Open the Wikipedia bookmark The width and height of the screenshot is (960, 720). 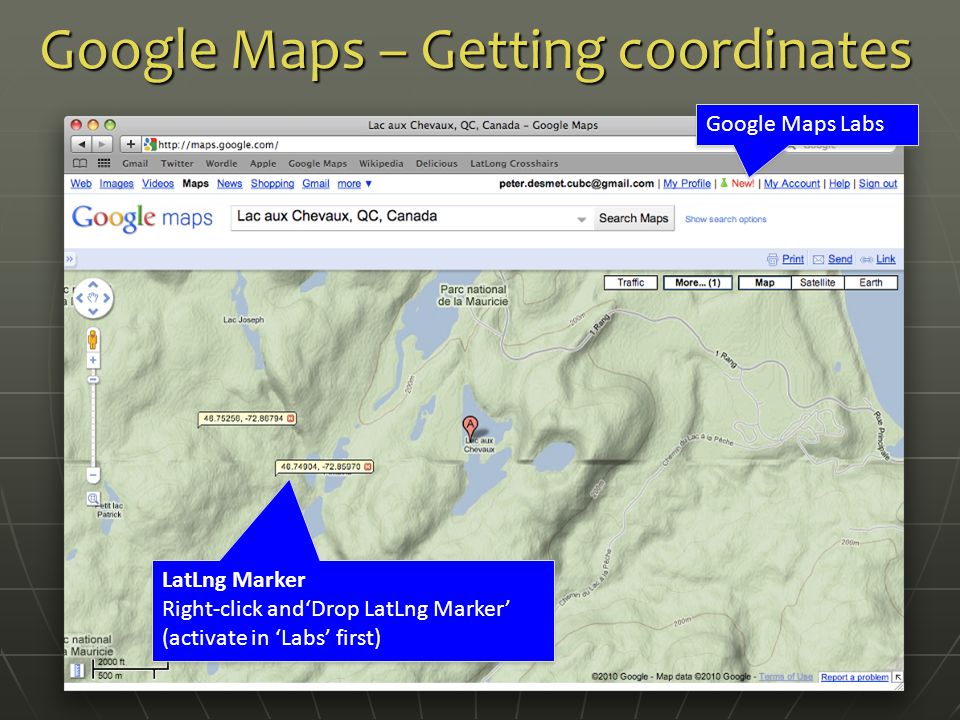tap(381, 163)
